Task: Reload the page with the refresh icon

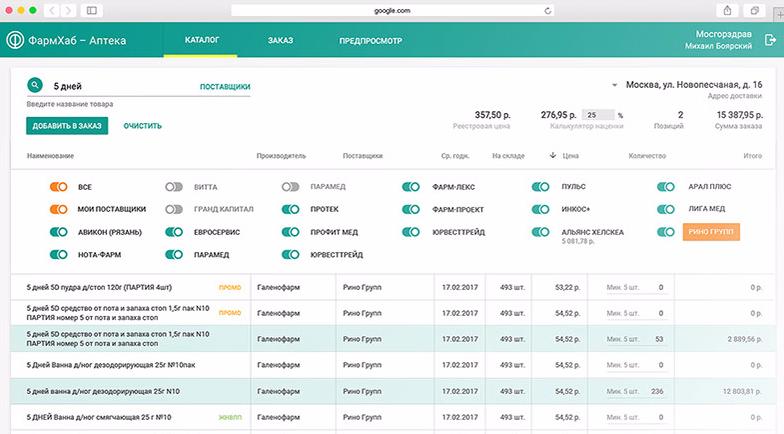Action: click(x=548, y=10)
